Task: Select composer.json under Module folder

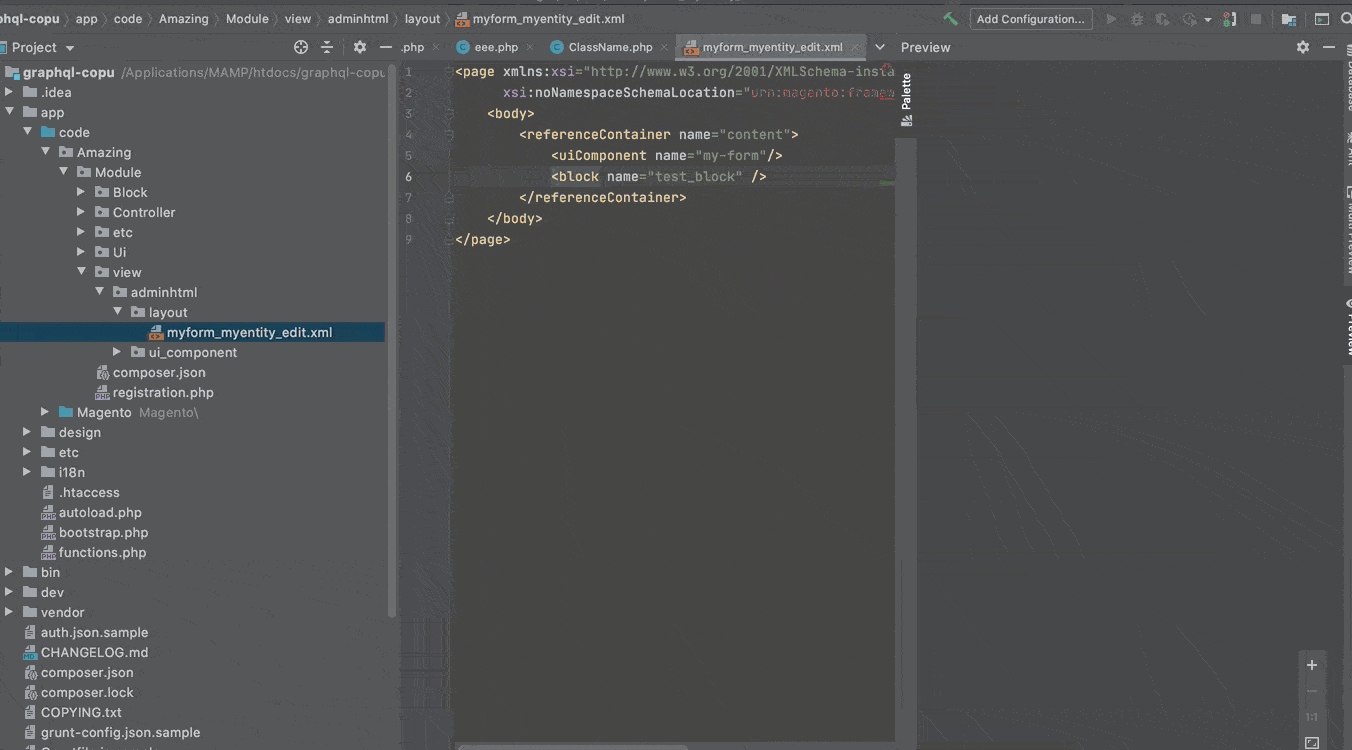Action: [x=159, y=372]
